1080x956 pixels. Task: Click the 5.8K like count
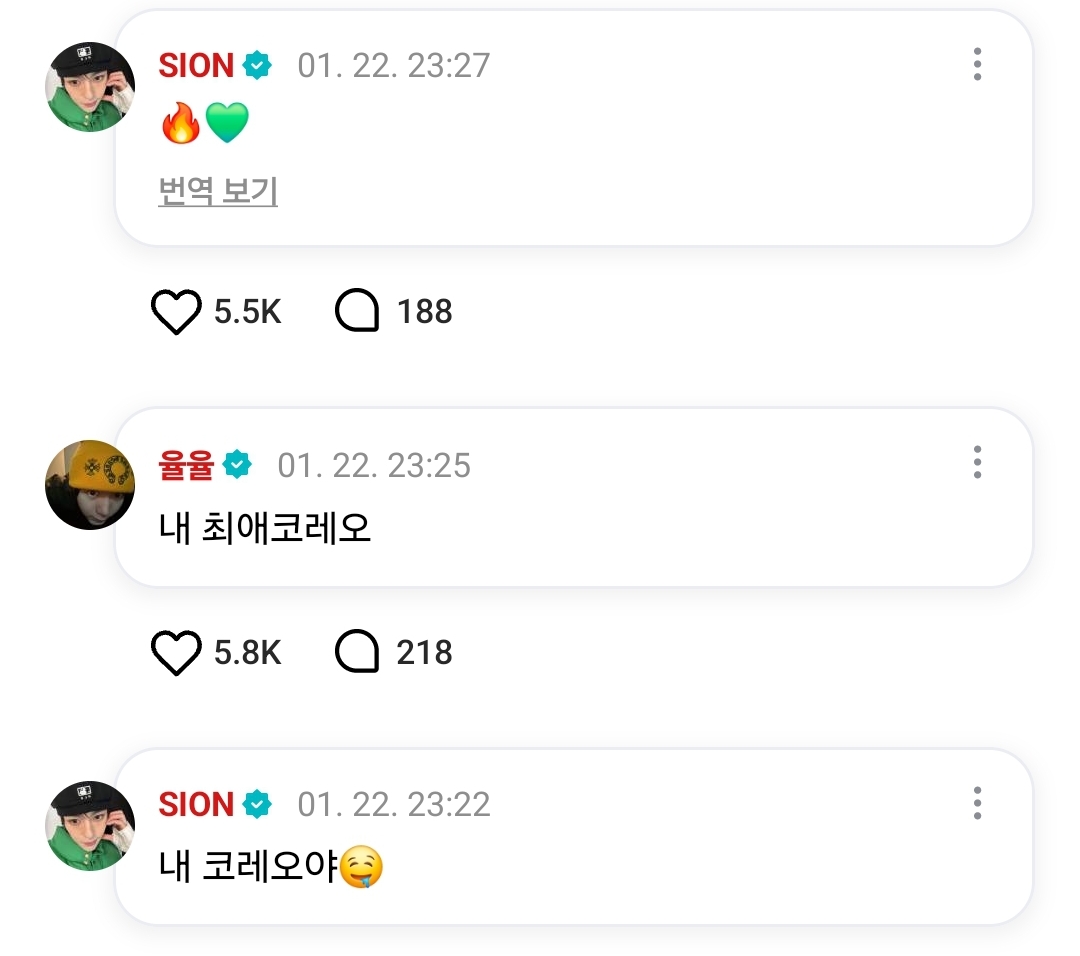pos(248,654)
